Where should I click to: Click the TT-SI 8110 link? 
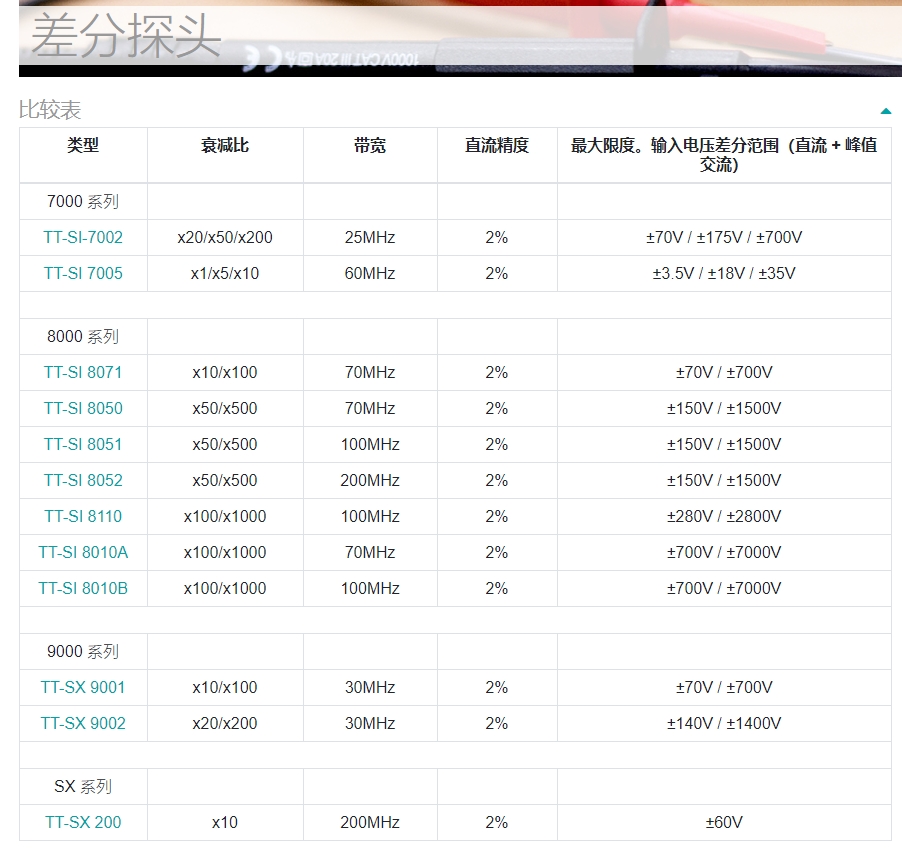(83, 516)
